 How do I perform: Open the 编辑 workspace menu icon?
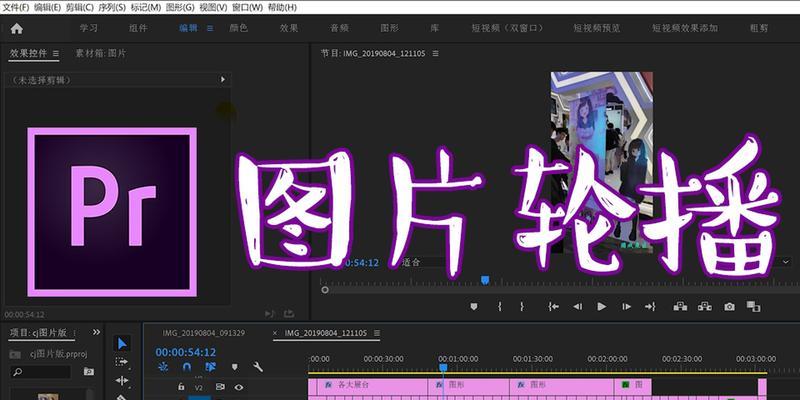click(x=210, y=29)
